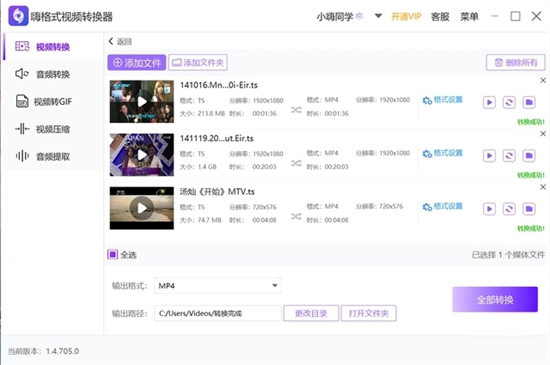Click the 1.4 GB size value
The height and width of the screenshot is (365, 550).
click(x=207, y=167)
